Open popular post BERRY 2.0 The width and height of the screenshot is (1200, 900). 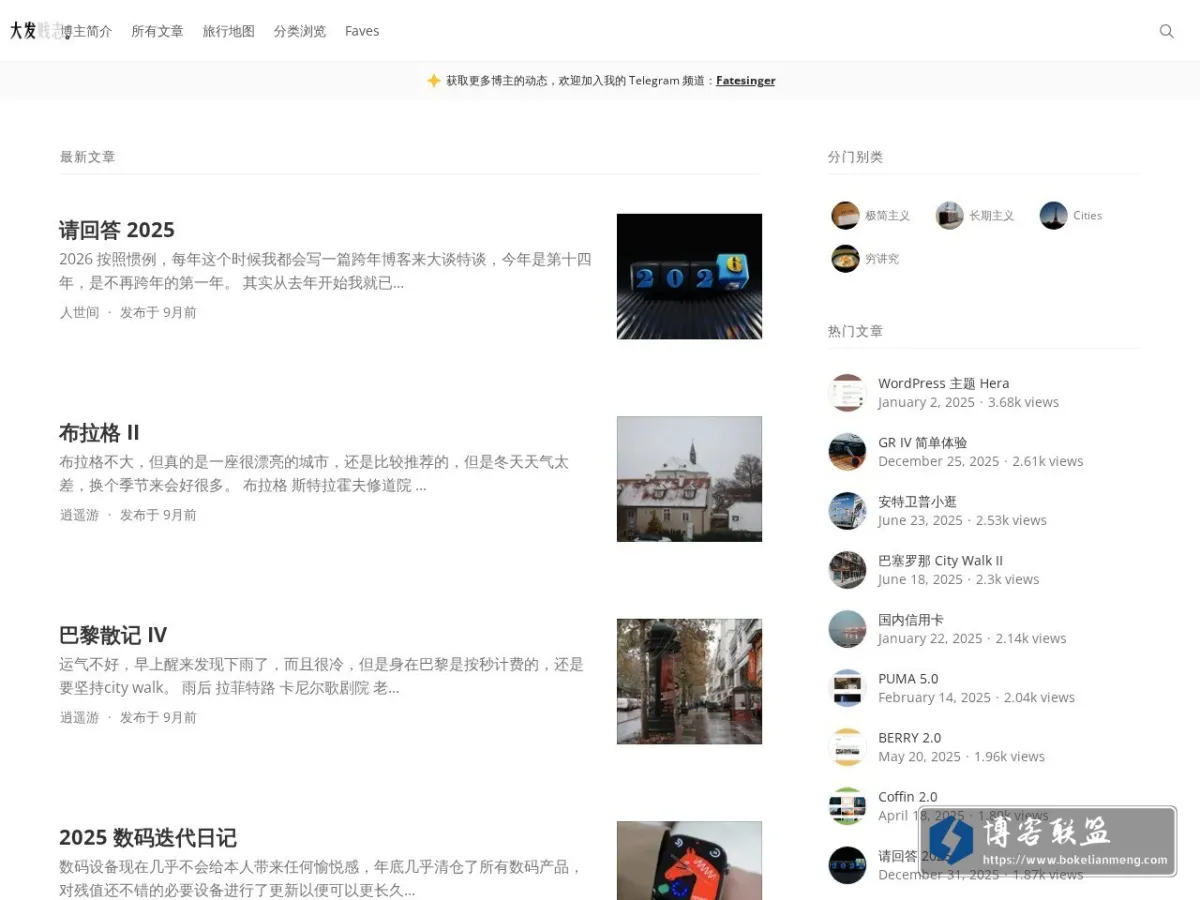(x=909, y=737)
